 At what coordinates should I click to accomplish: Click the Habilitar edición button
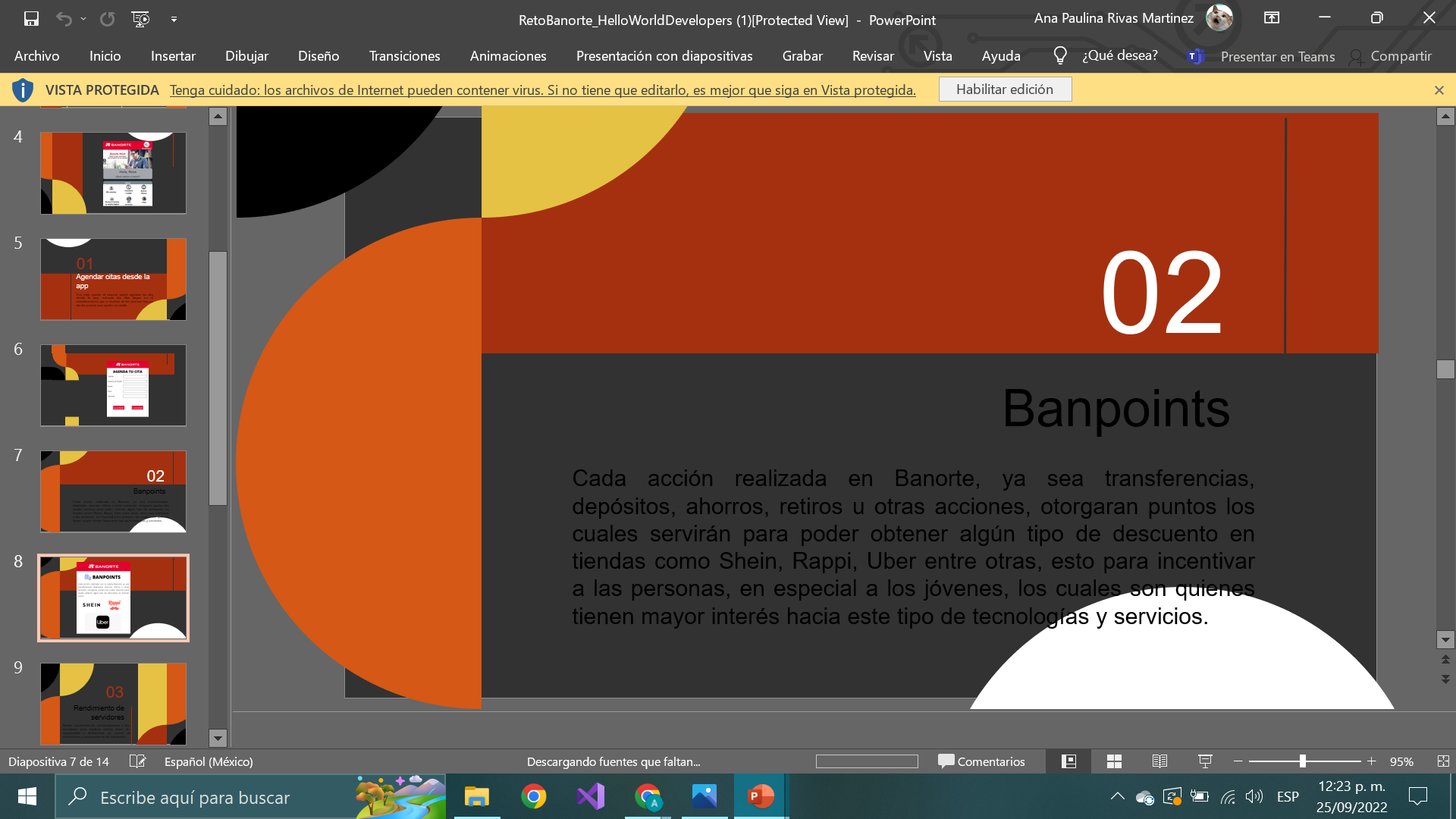pyautogui.click(x=1004, y=89)
